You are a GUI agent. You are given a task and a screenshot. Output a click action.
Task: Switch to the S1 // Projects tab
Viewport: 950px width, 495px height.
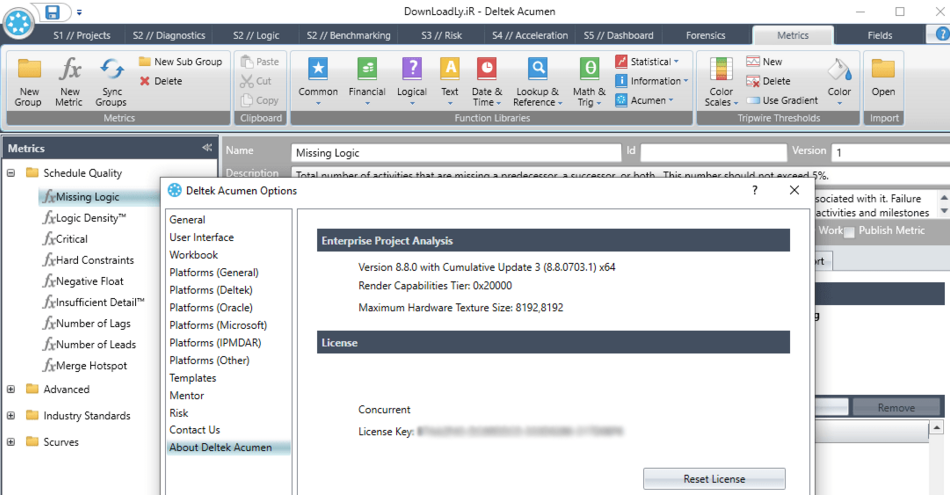point(82,35)
